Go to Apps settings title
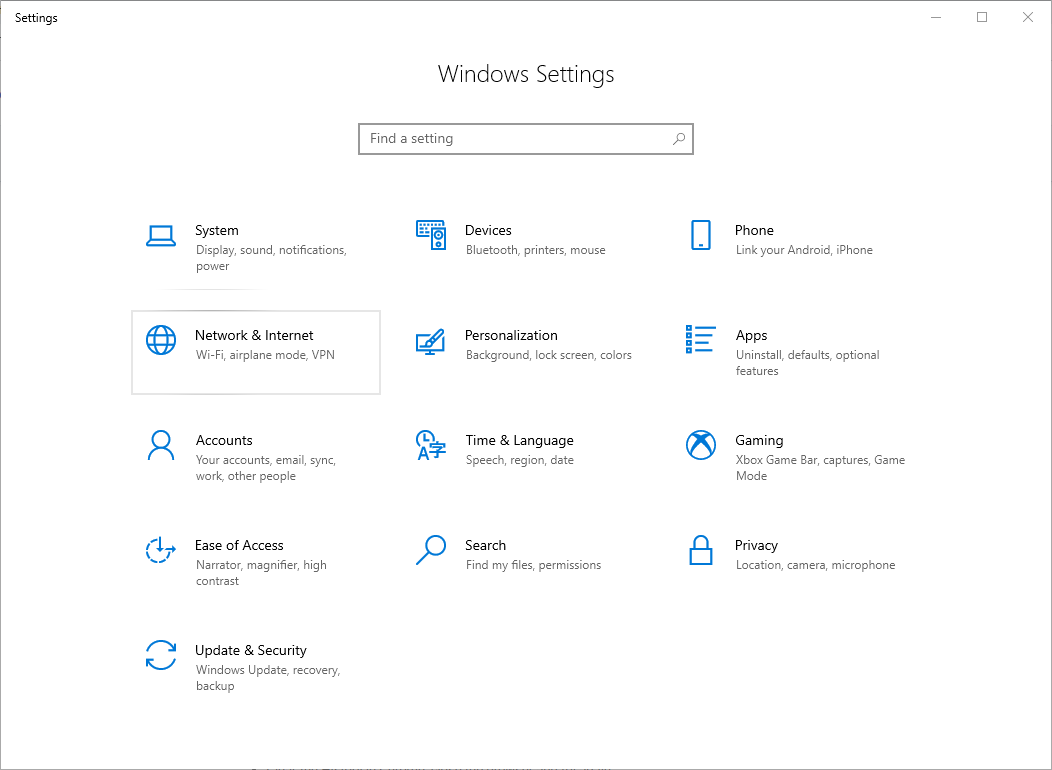The image size is (1052, 770). (x=751, y=335)
